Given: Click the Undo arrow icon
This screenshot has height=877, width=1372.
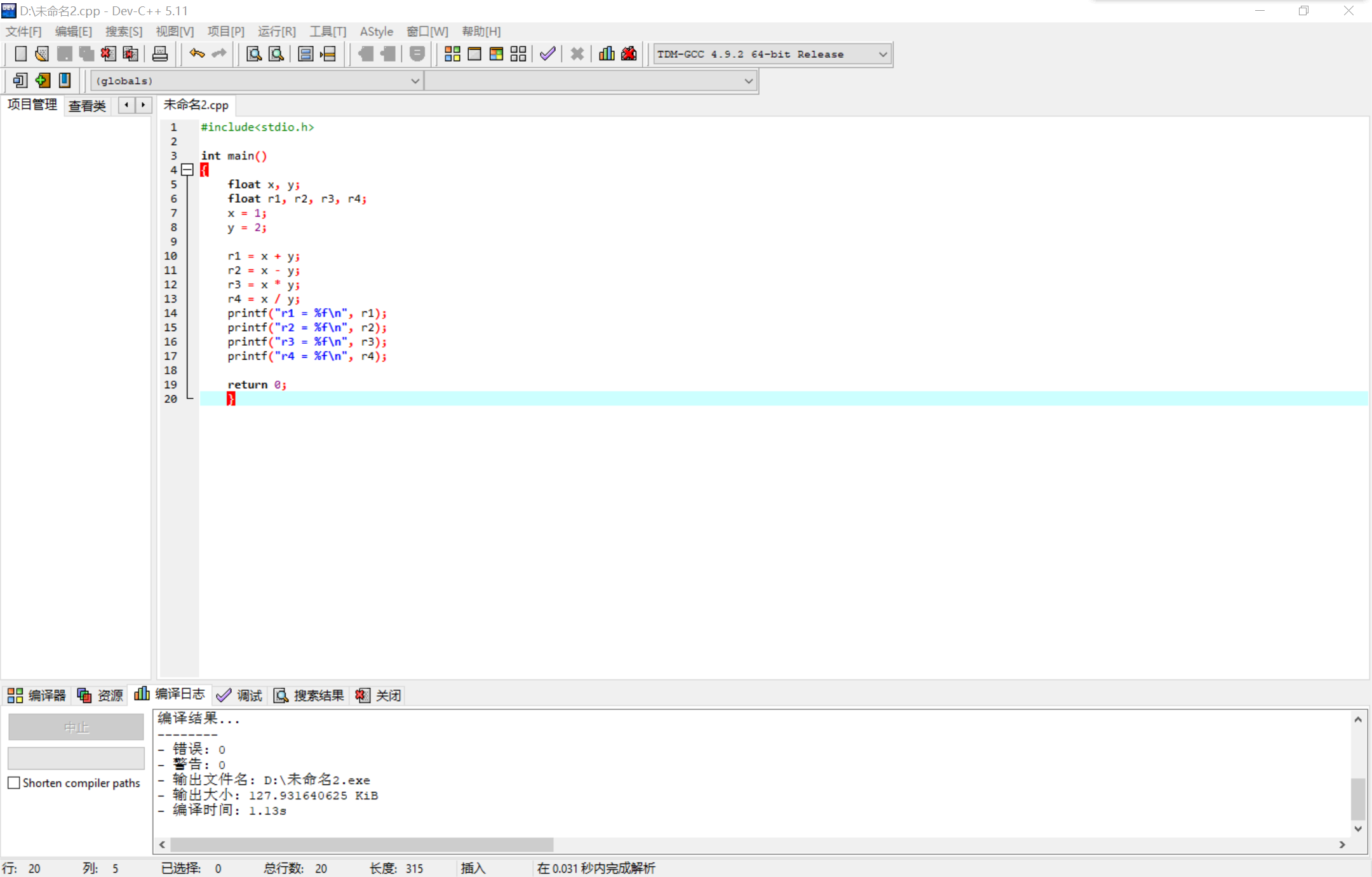Looking at the screenshot, I should (x=197, y=54).
